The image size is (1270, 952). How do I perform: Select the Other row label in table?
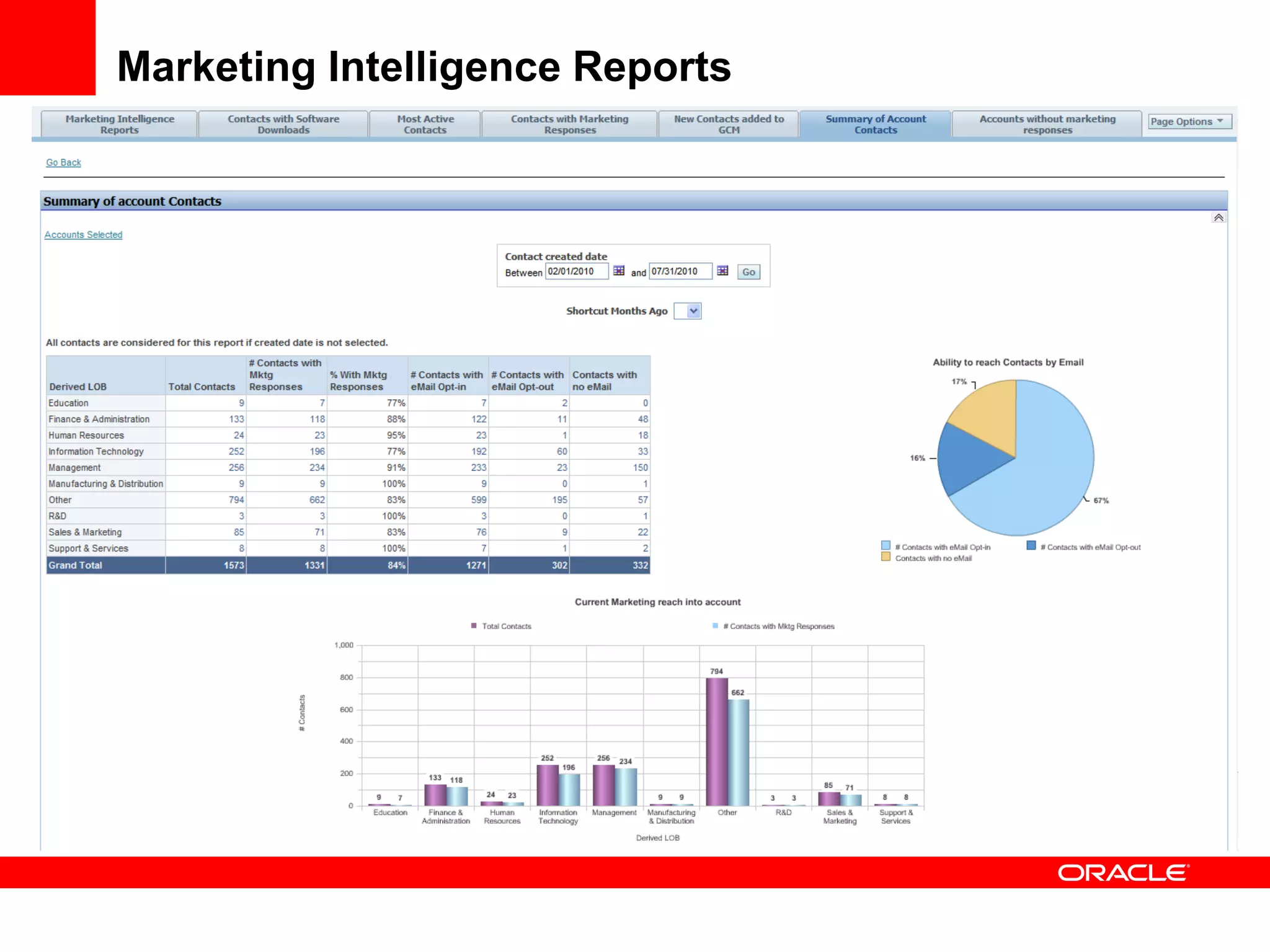tap(60, 500)
